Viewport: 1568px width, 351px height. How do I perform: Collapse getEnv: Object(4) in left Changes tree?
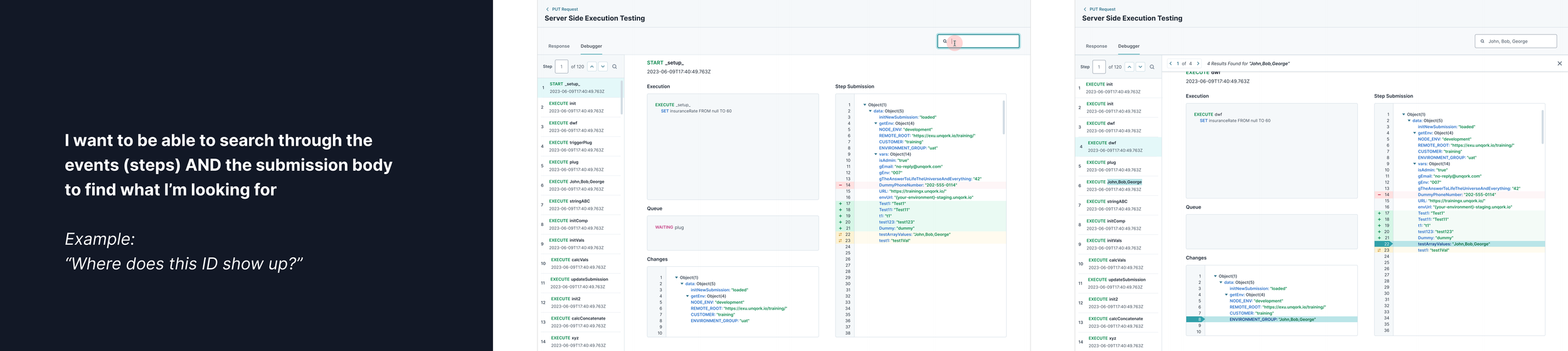pos(687,296)
